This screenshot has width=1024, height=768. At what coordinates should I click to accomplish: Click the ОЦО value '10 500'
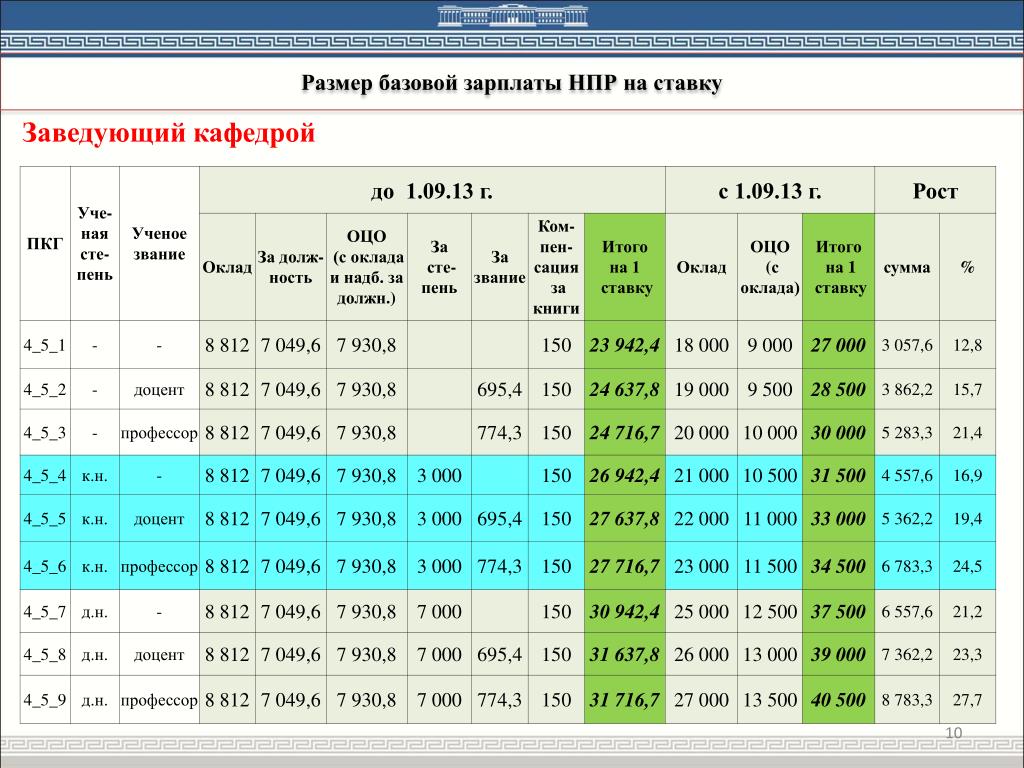point(770,475)
